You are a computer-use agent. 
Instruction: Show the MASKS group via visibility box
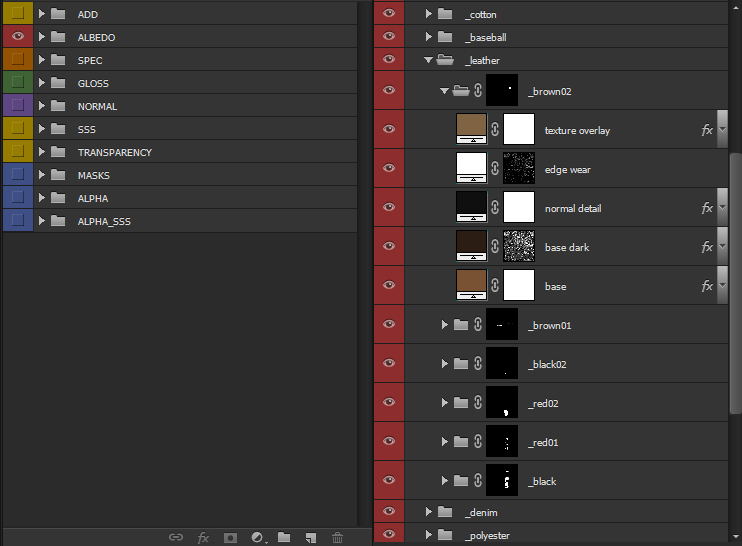click(18, 174)
